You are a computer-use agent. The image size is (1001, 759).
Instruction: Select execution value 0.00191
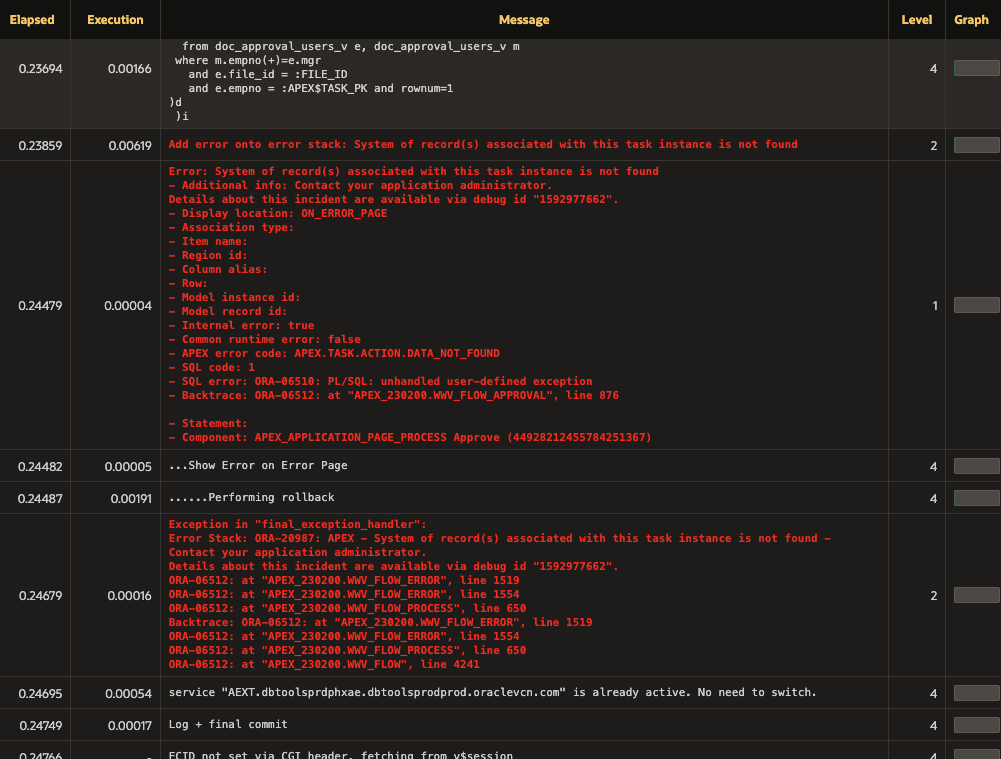point(131,499)
